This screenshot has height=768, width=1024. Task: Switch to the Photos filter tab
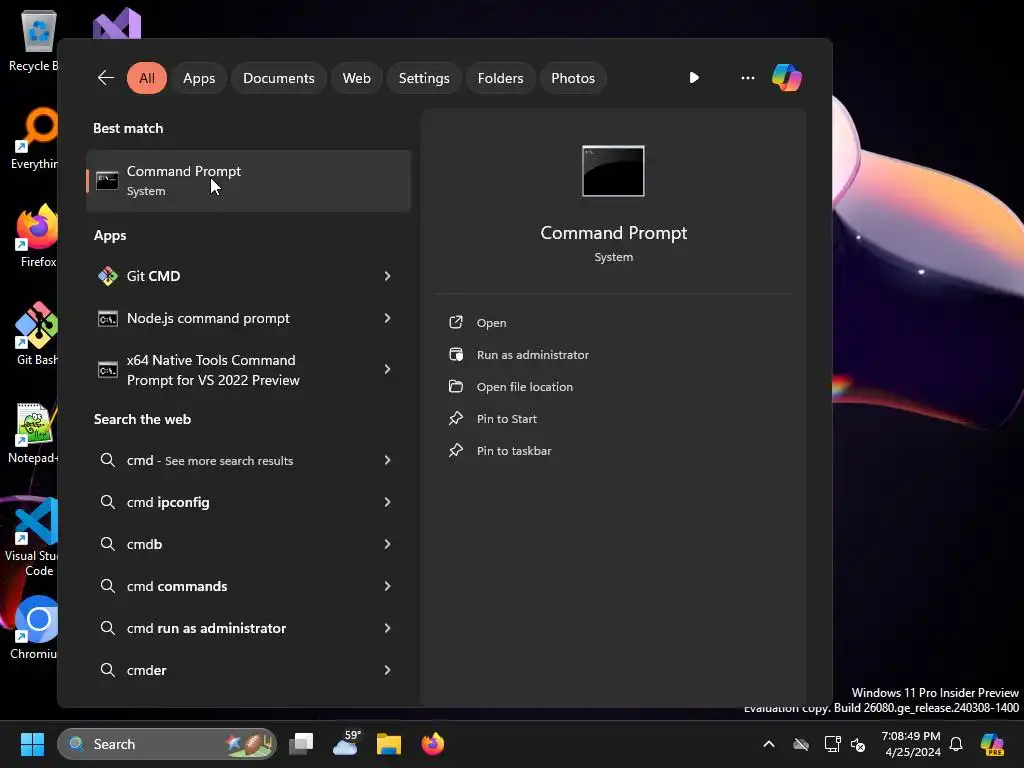click(x=573, y=78)
